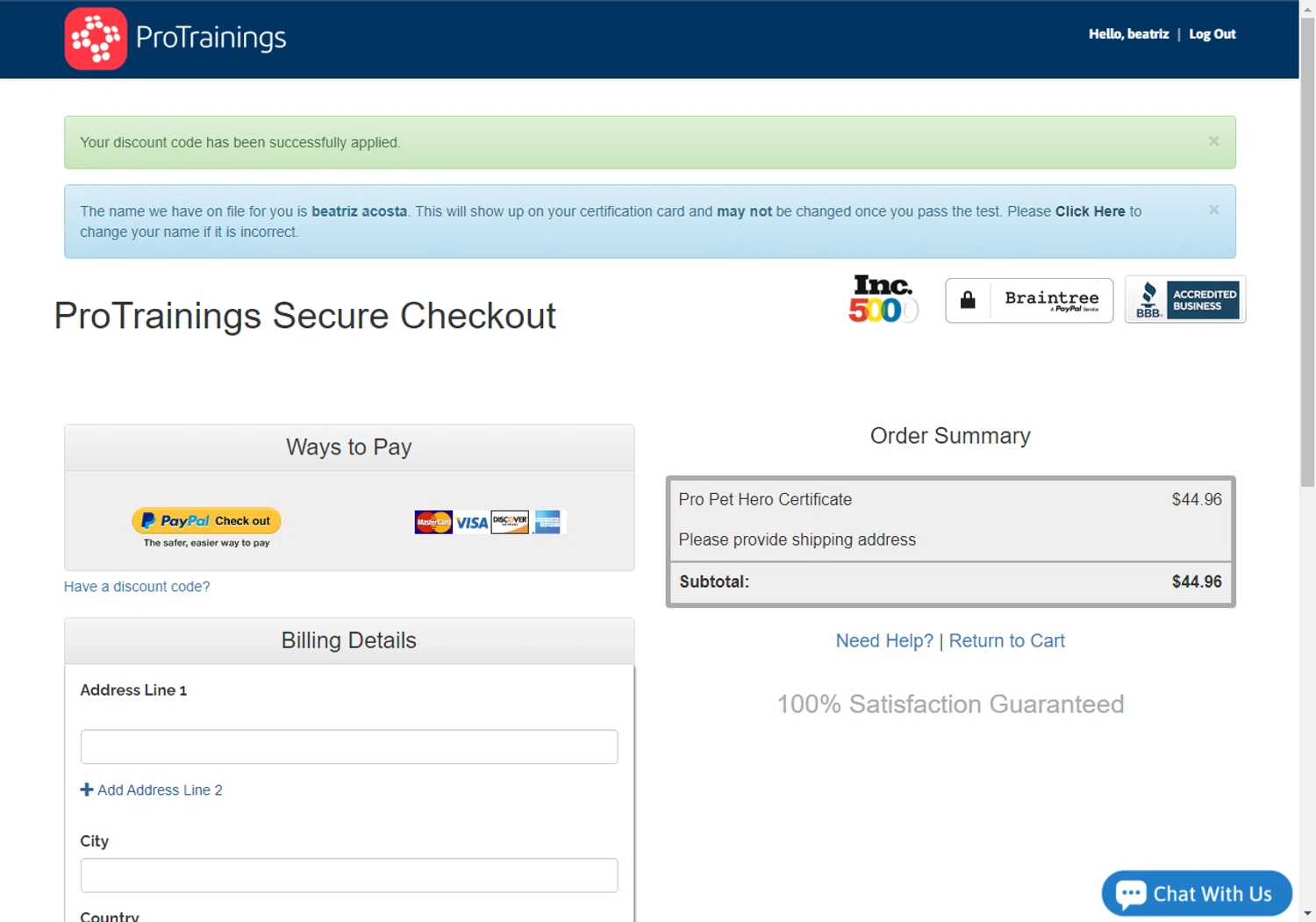Click the chat bubble icon
The height and width of the screenshot is (922, 1316).
pyautogui.click(x=1131, y=893)
